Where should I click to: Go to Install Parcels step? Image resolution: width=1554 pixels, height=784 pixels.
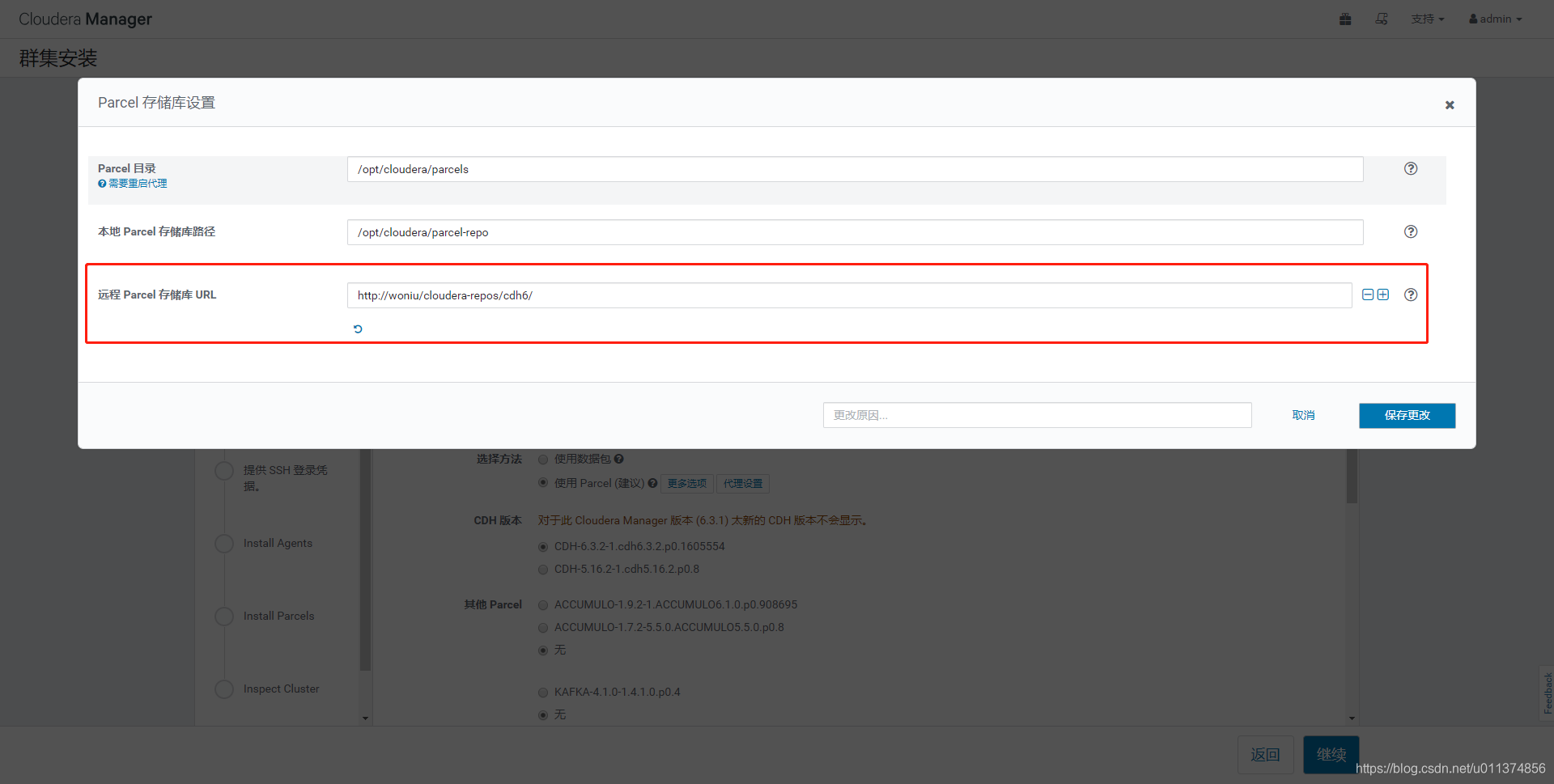pos(278,616)
